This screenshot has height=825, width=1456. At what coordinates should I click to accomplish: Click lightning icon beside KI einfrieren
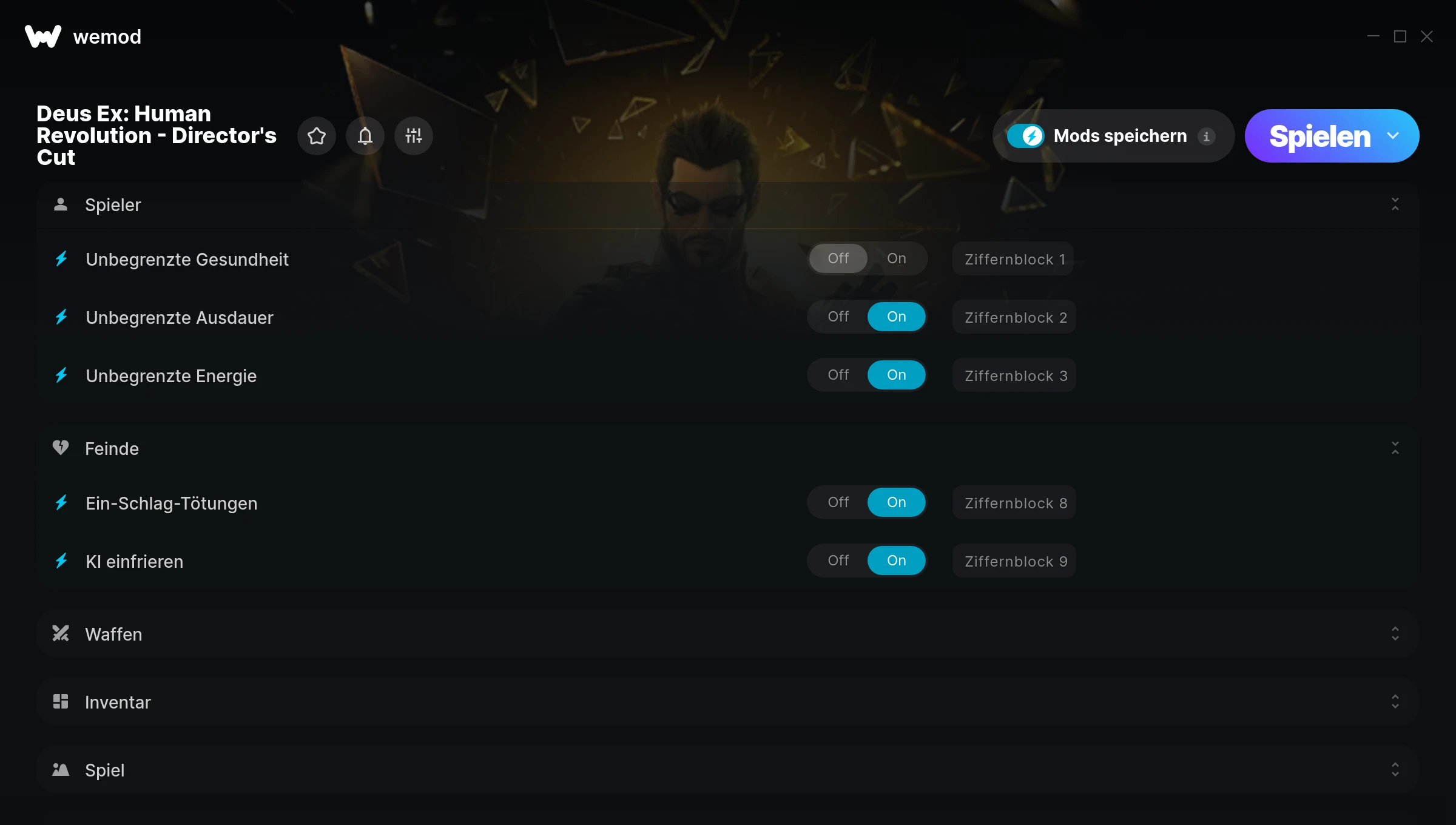pos(61,561)
